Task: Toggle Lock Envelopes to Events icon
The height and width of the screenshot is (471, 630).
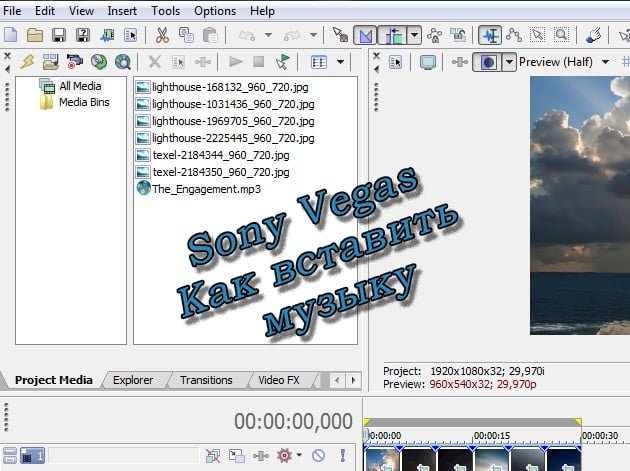Action: (434, 35)
